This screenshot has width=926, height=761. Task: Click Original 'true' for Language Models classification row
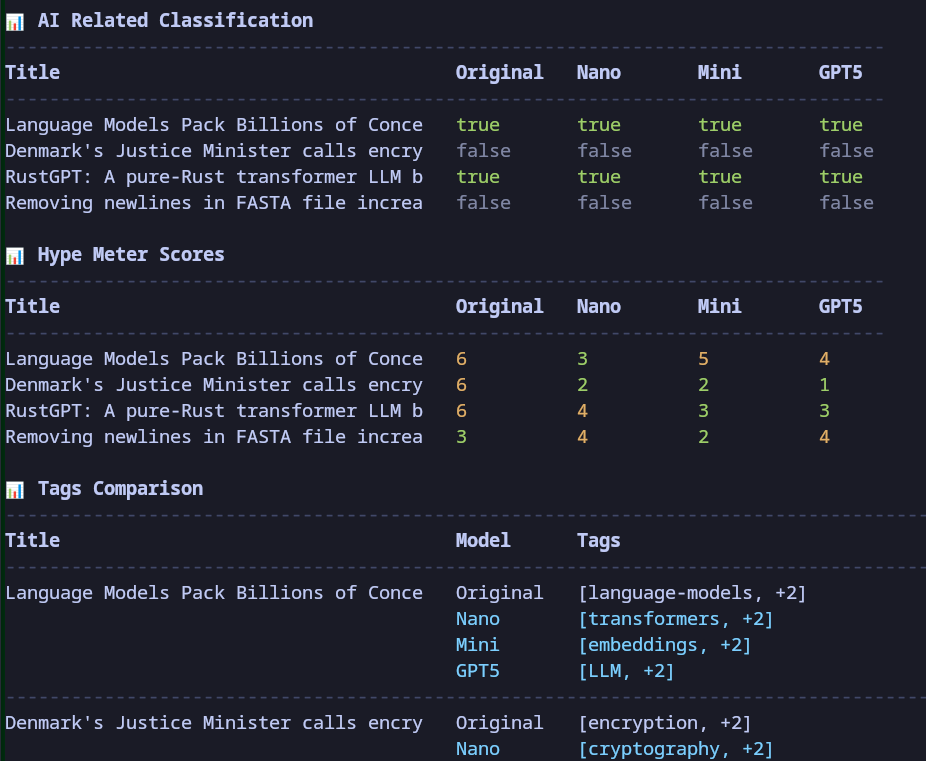click(x=478, y=125)
